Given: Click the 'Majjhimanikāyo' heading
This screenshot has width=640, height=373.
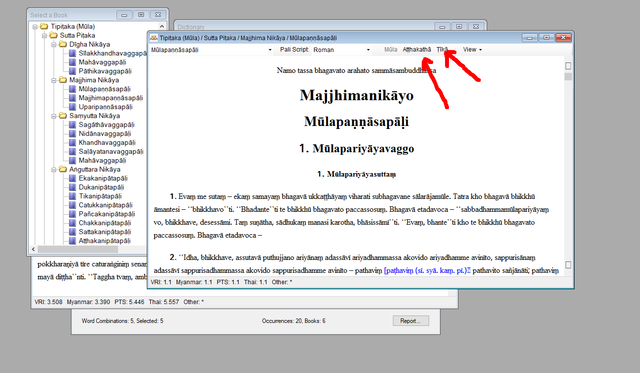Looking at the screenshot, I should coord(357,95).
